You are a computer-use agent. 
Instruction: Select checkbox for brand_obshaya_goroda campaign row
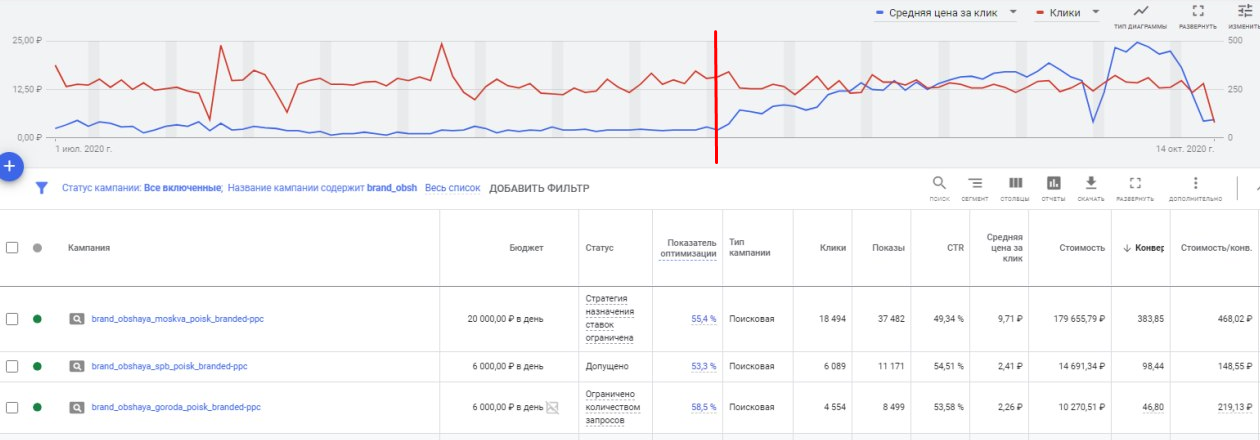pyautogui.click(x=13, y=407)
